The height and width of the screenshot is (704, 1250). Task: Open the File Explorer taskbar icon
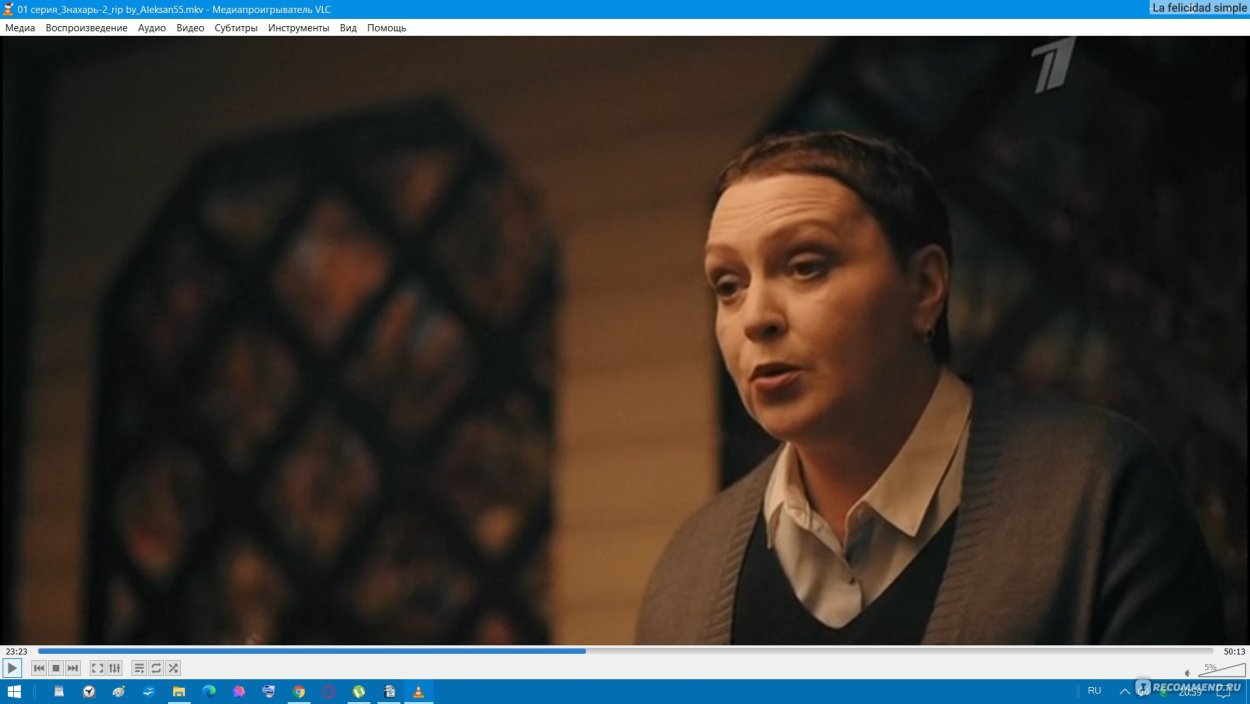coord(179,691)
